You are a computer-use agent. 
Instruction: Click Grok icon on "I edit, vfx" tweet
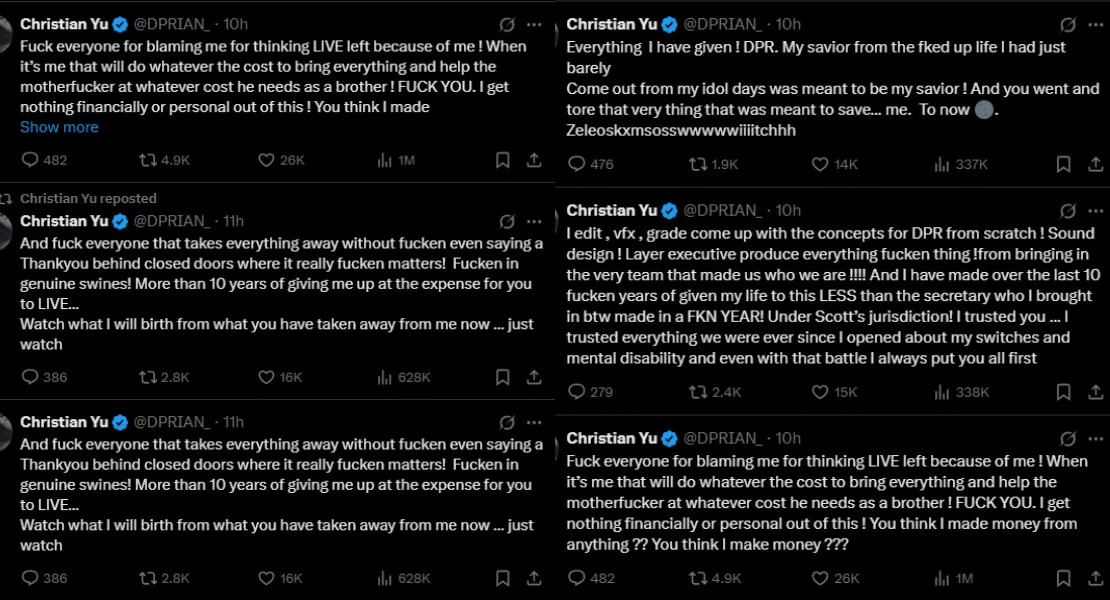1068,211
